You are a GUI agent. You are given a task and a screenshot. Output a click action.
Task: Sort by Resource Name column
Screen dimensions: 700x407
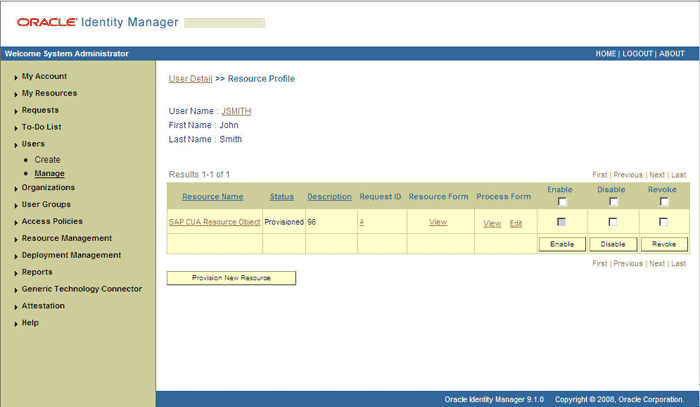tap(212, 197)
